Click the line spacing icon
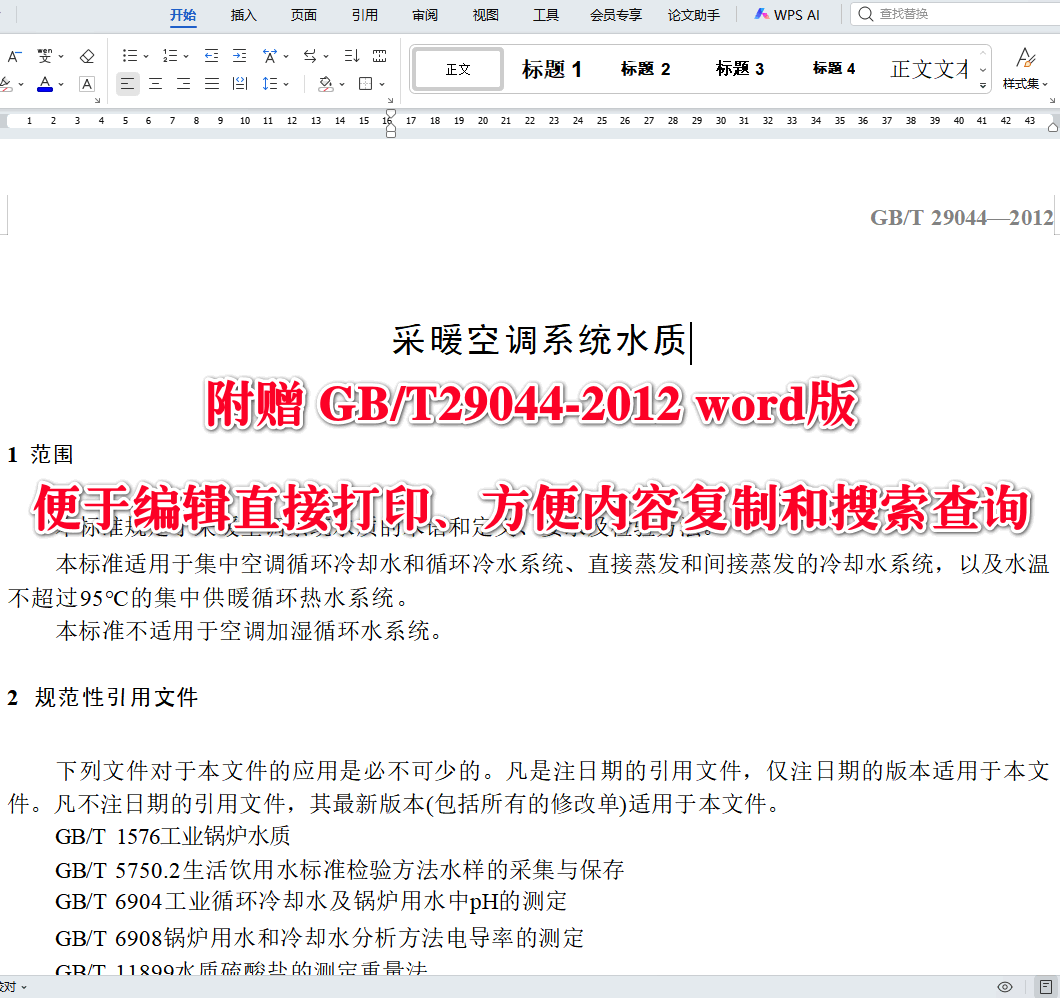 pyautogui.click(x=270, y=84)
